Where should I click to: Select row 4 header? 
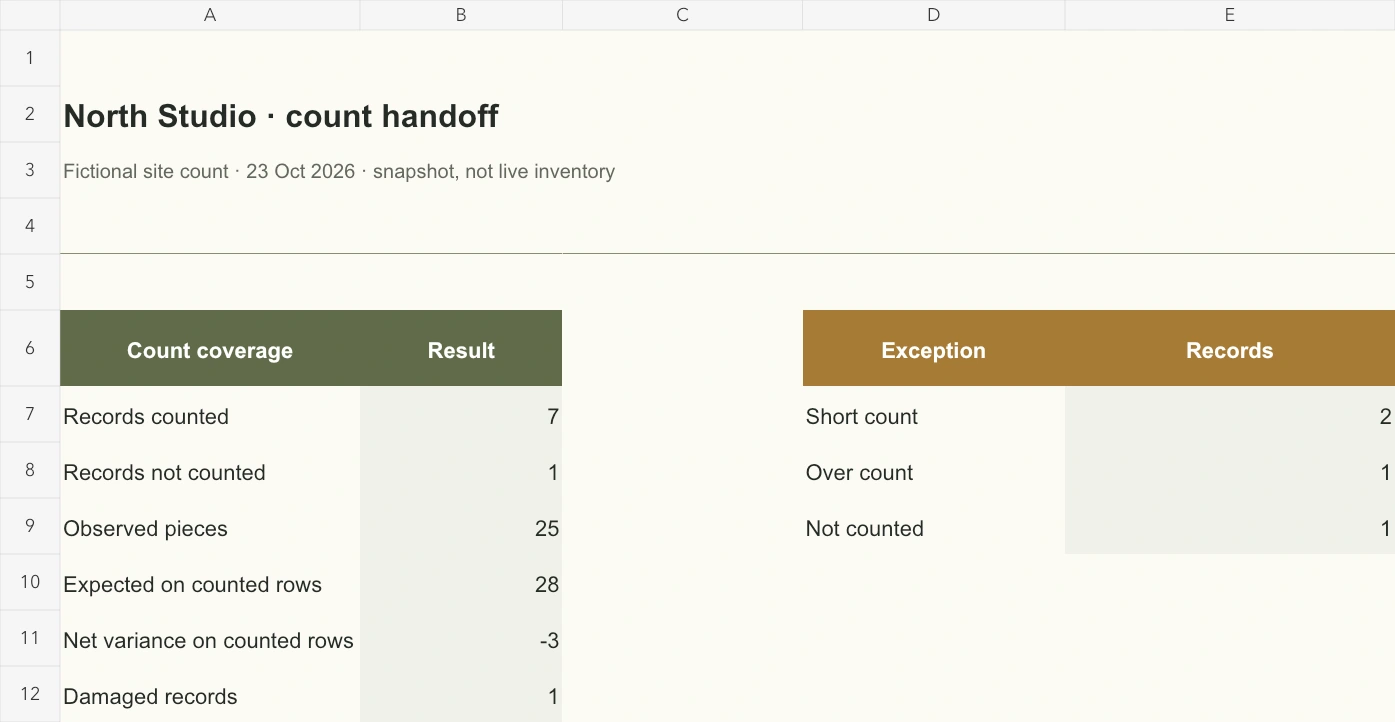pos(30,226)
